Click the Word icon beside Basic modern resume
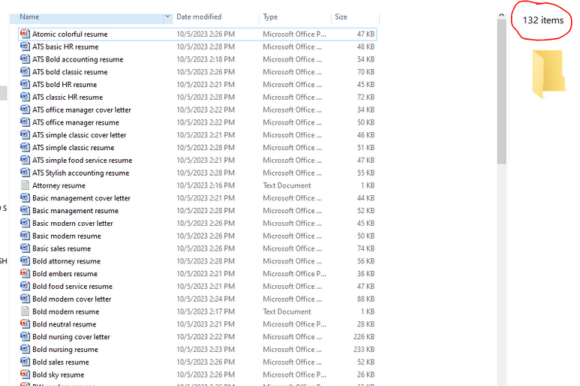This screenshot has height=386, width=580. [25, 236]
